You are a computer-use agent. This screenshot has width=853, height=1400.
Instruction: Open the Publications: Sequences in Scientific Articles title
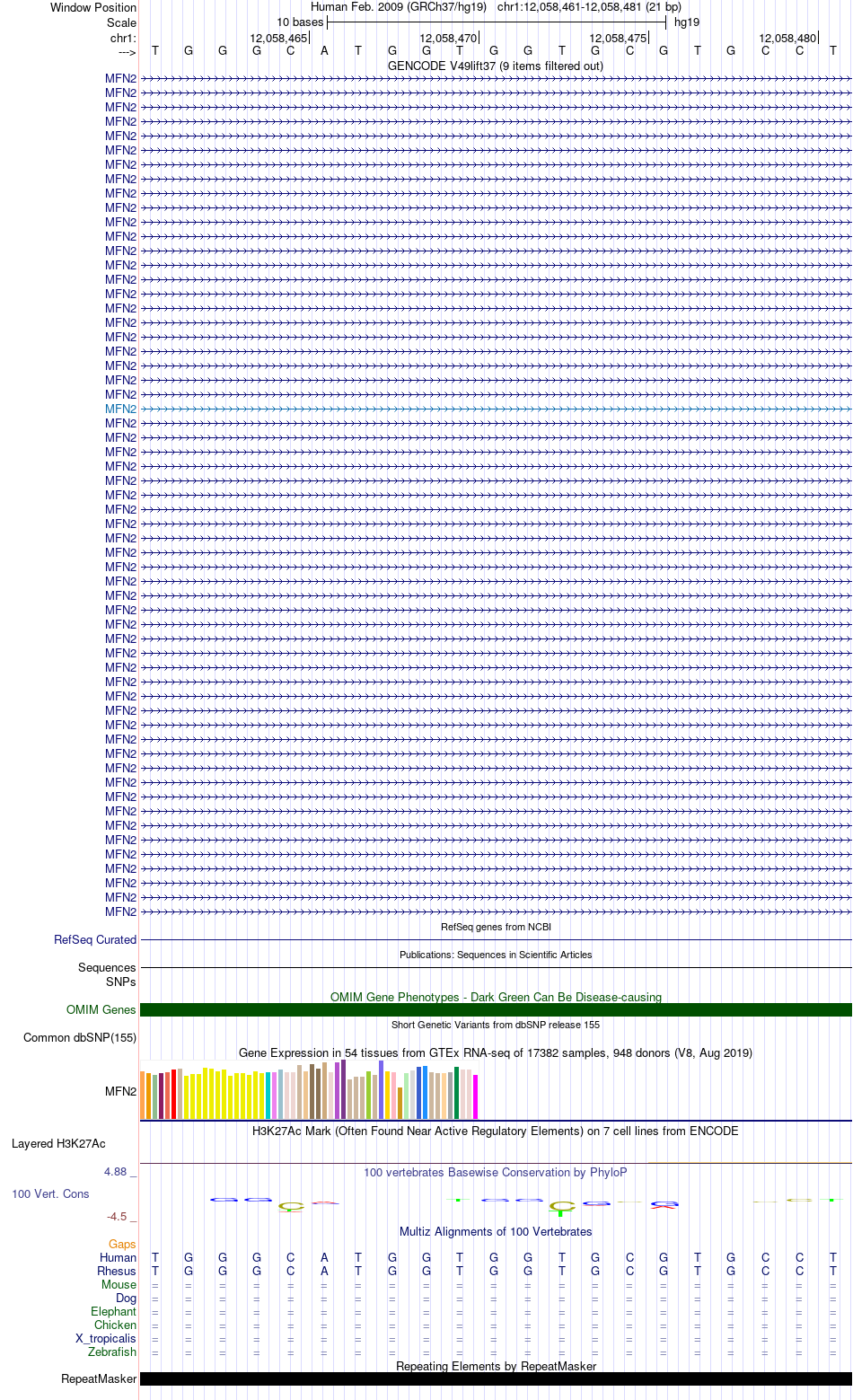tap(496, 955)
